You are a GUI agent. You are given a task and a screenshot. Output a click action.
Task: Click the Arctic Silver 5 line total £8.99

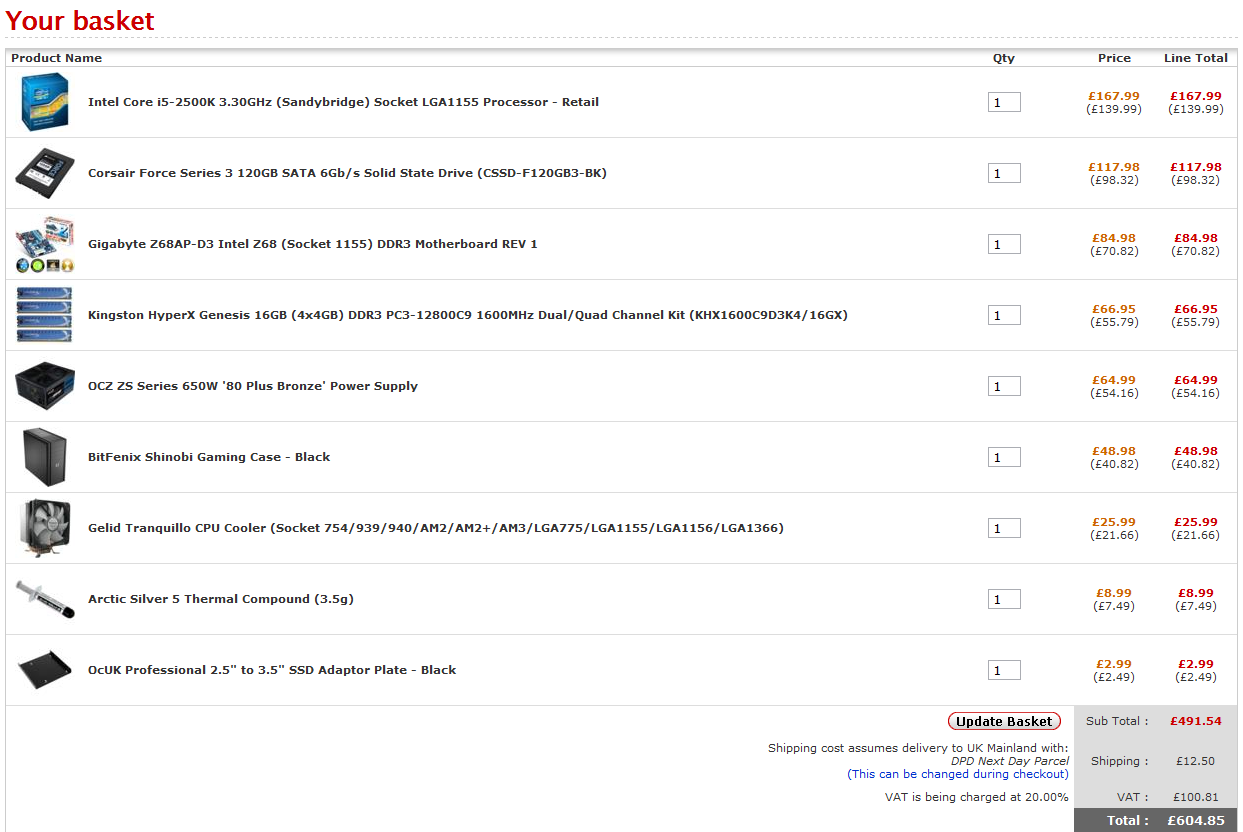[x=1196, y=593]
